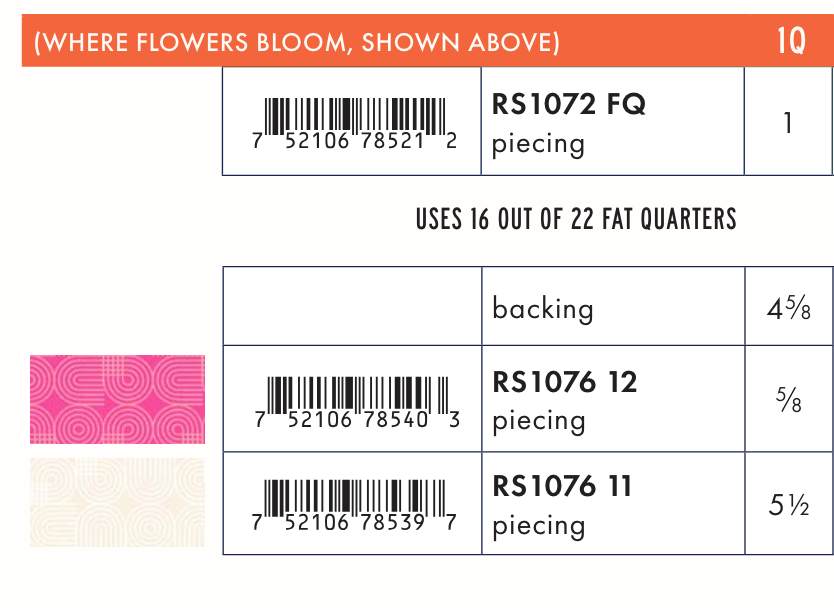Select the RS1072 FQ product code
This screenshot has height=608, width=834.
point(569,104)
